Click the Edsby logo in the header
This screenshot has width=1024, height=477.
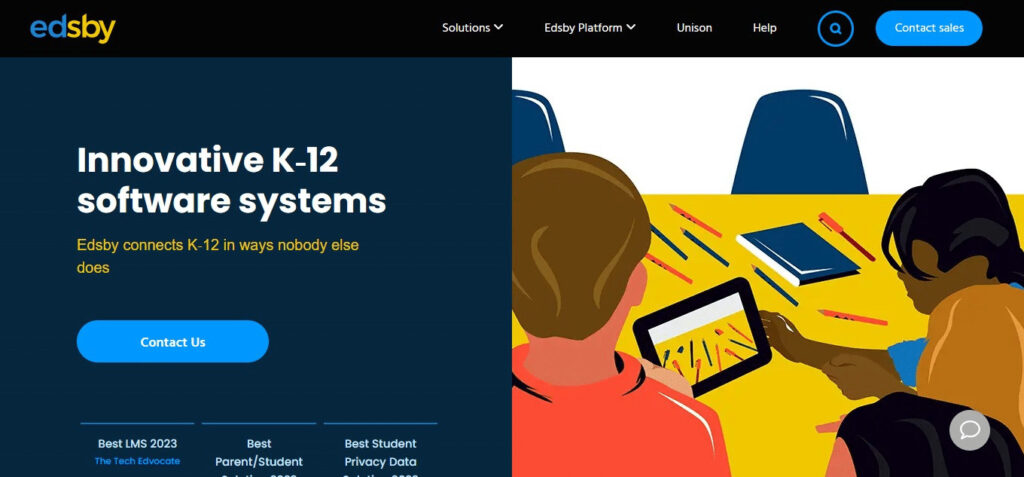(72, 28)
